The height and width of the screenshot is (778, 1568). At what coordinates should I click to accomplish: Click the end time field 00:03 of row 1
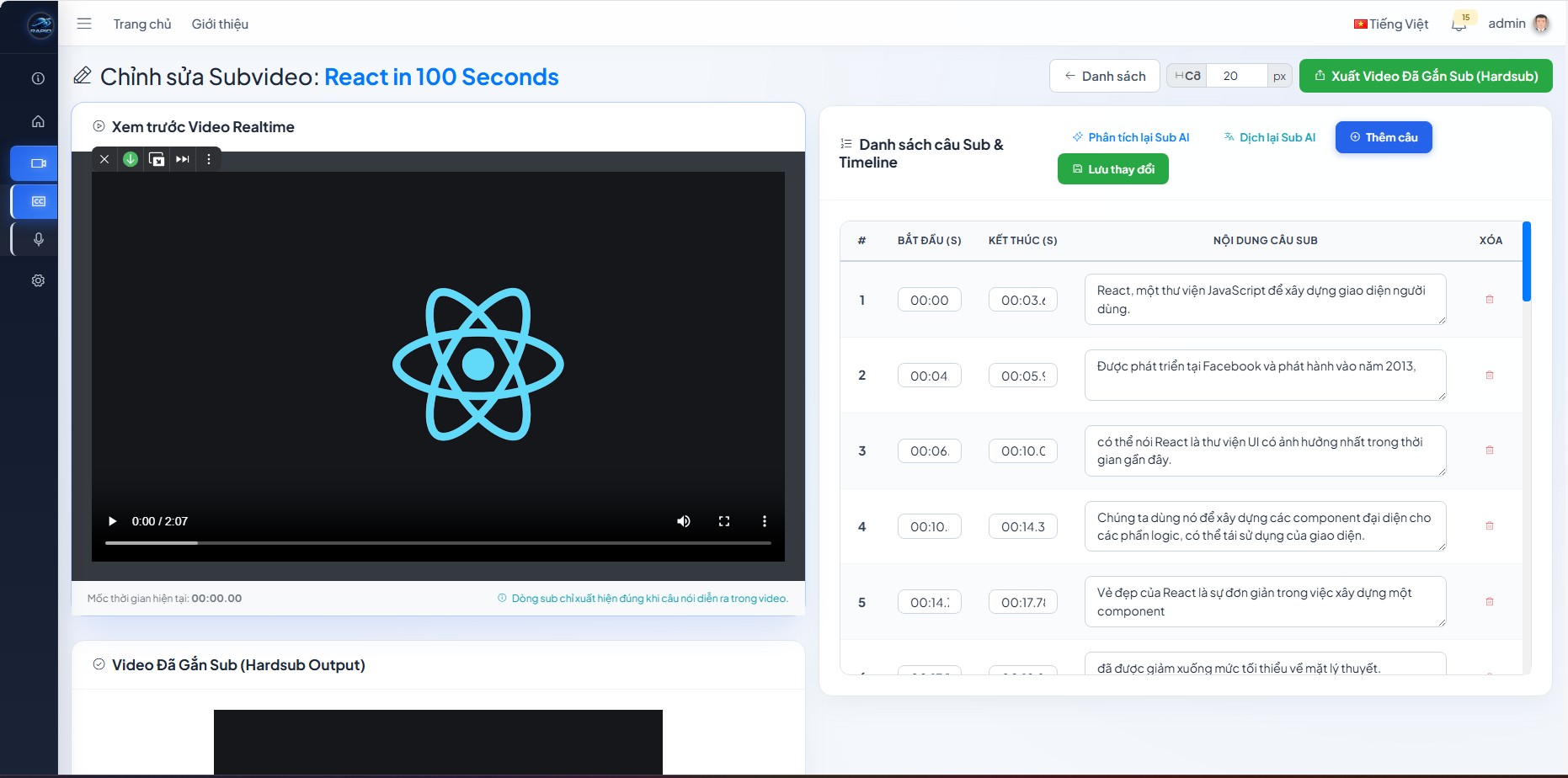(1023, 300)
